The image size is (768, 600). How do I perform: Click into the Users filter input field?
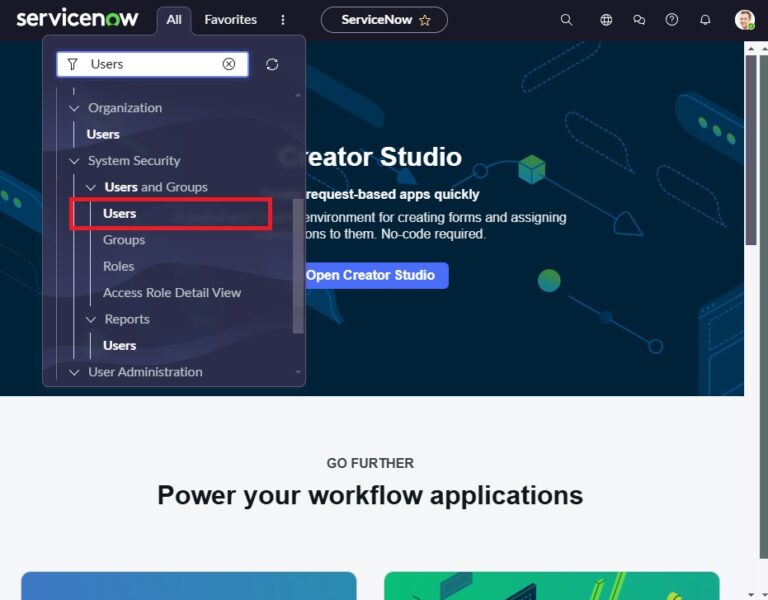(150, 64)
